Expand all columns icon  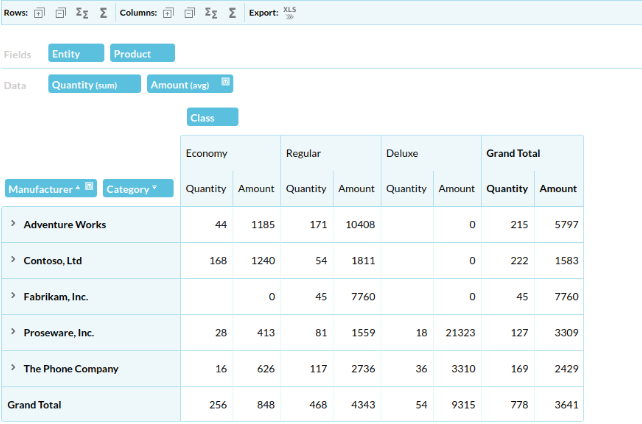tap(168, 13)
